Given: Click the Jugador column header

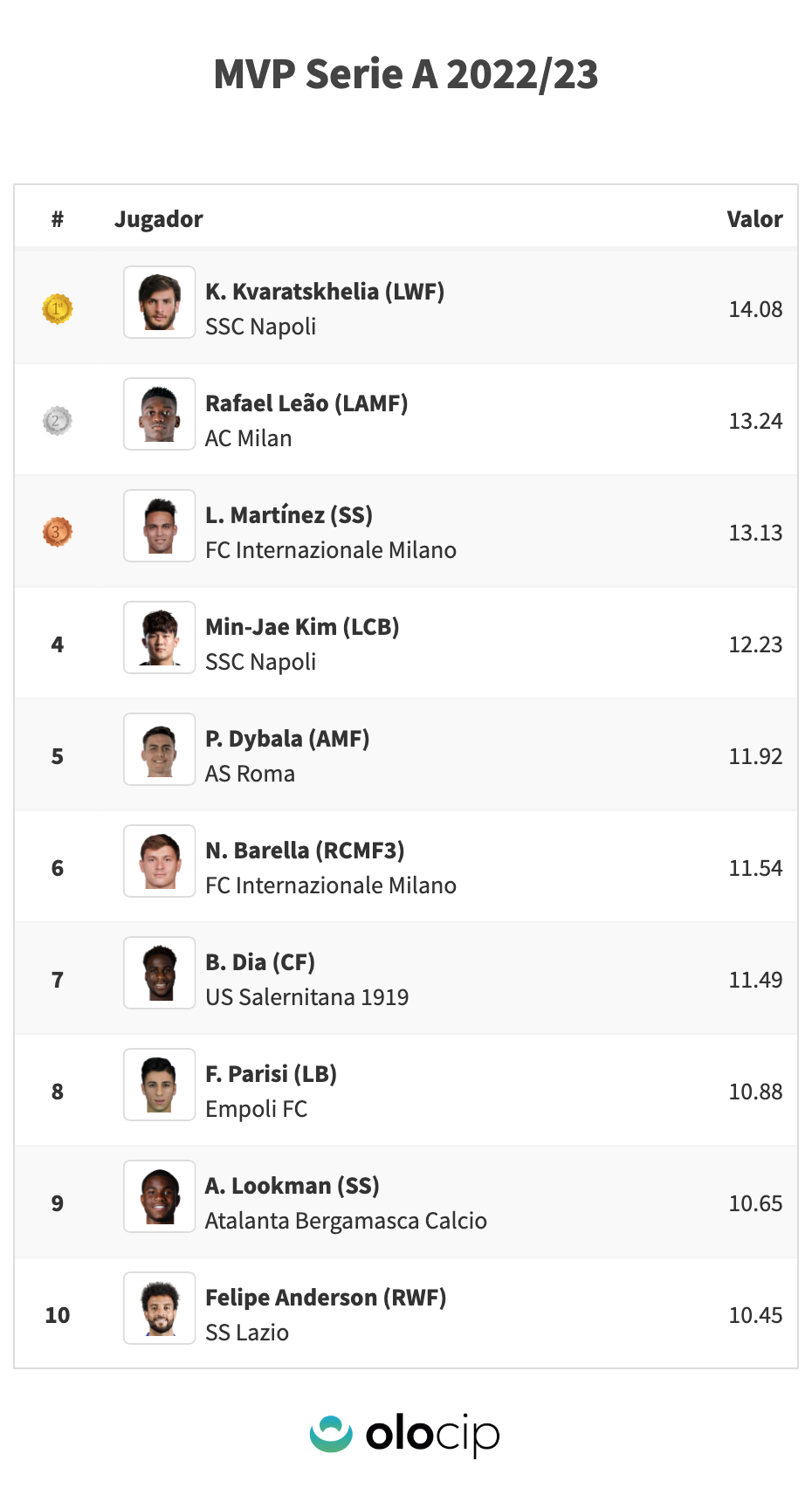Looking at the screenshot, I should (159, 219).
